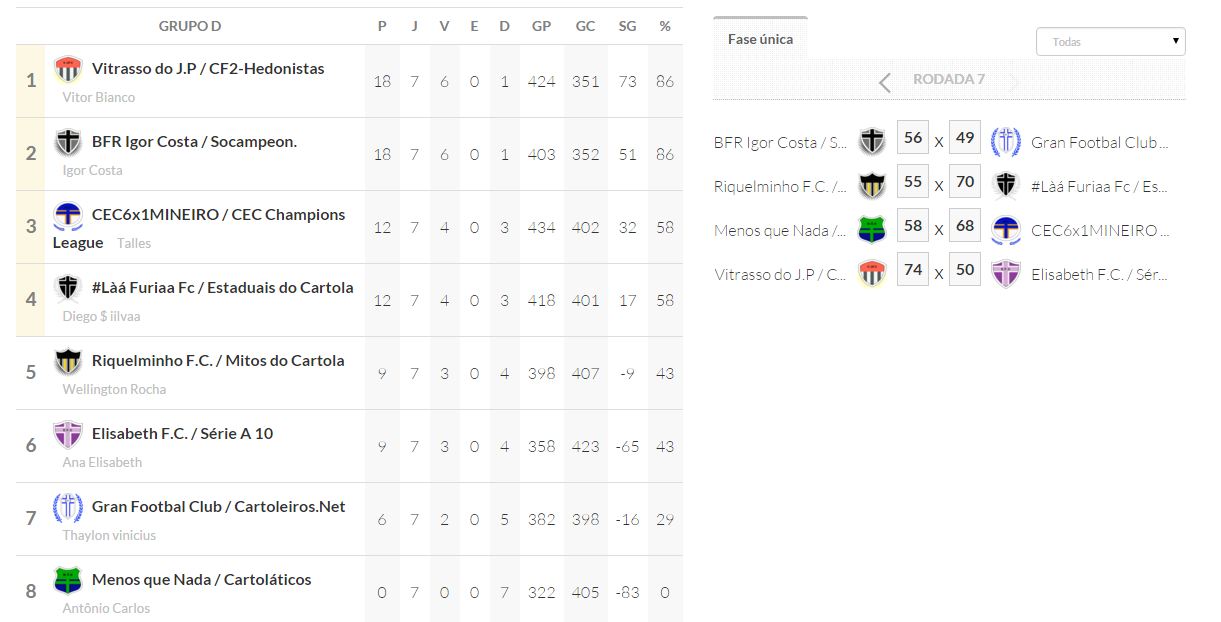Screen dimensions: 1221x622
Task: Click Riquelminho F.C. crest in standings table
Action: (68, 362)
